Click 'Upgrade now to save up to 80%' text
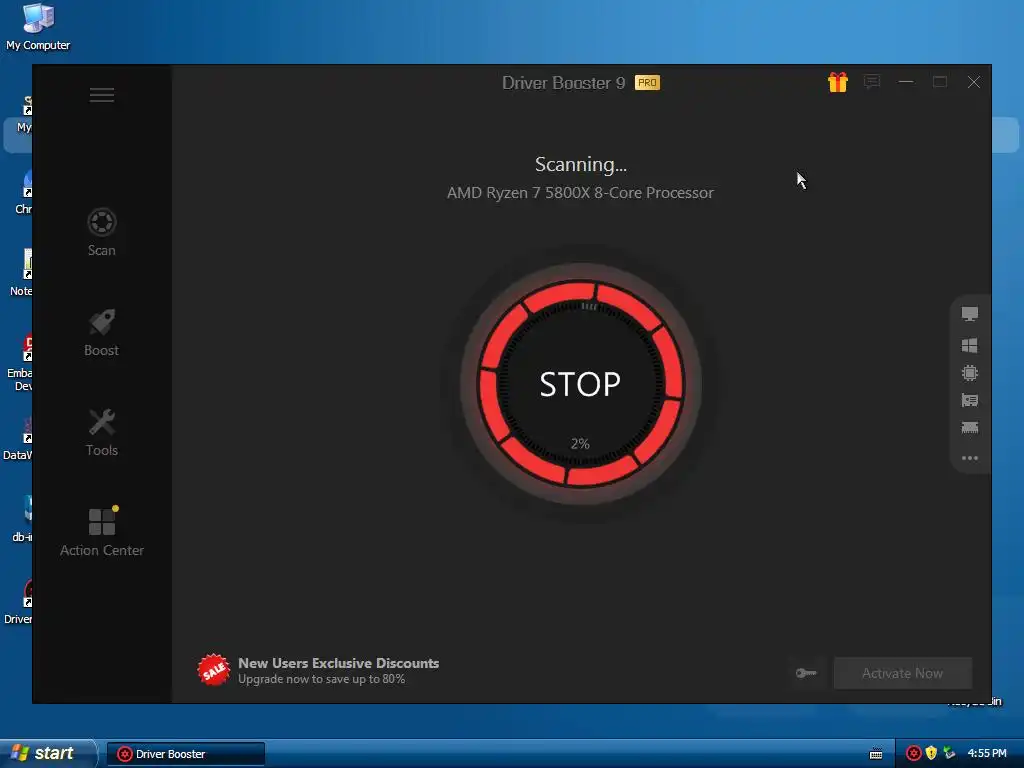 click(x=321, y=679)
